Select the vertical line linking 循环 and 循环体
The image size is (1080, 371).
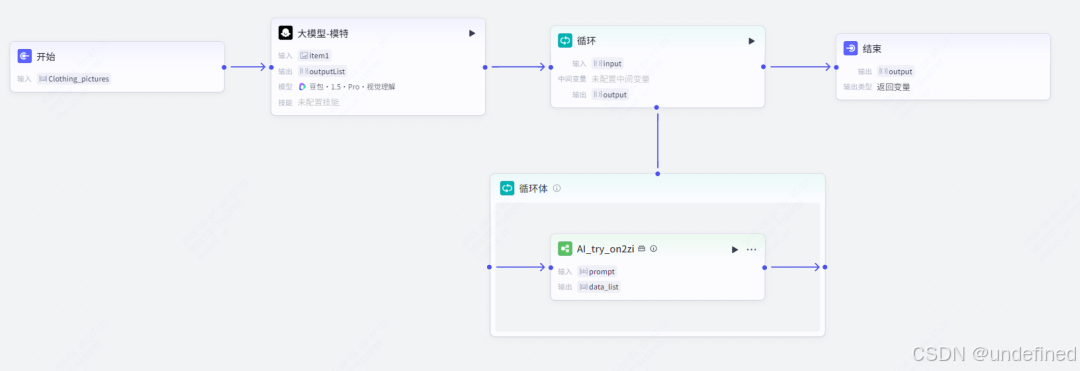[x=658, y=140]
